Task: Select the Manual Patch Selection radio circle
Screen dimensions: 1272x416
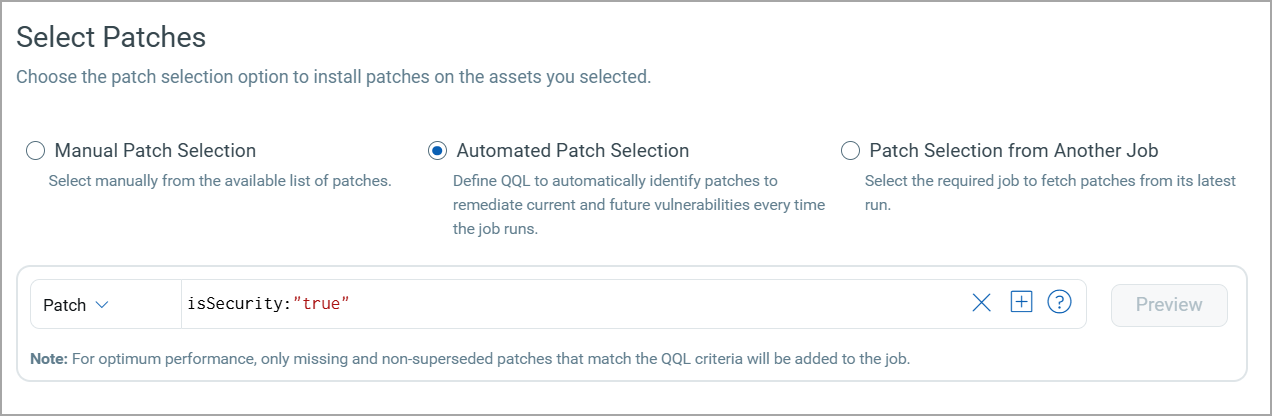Action: (36, 151)
